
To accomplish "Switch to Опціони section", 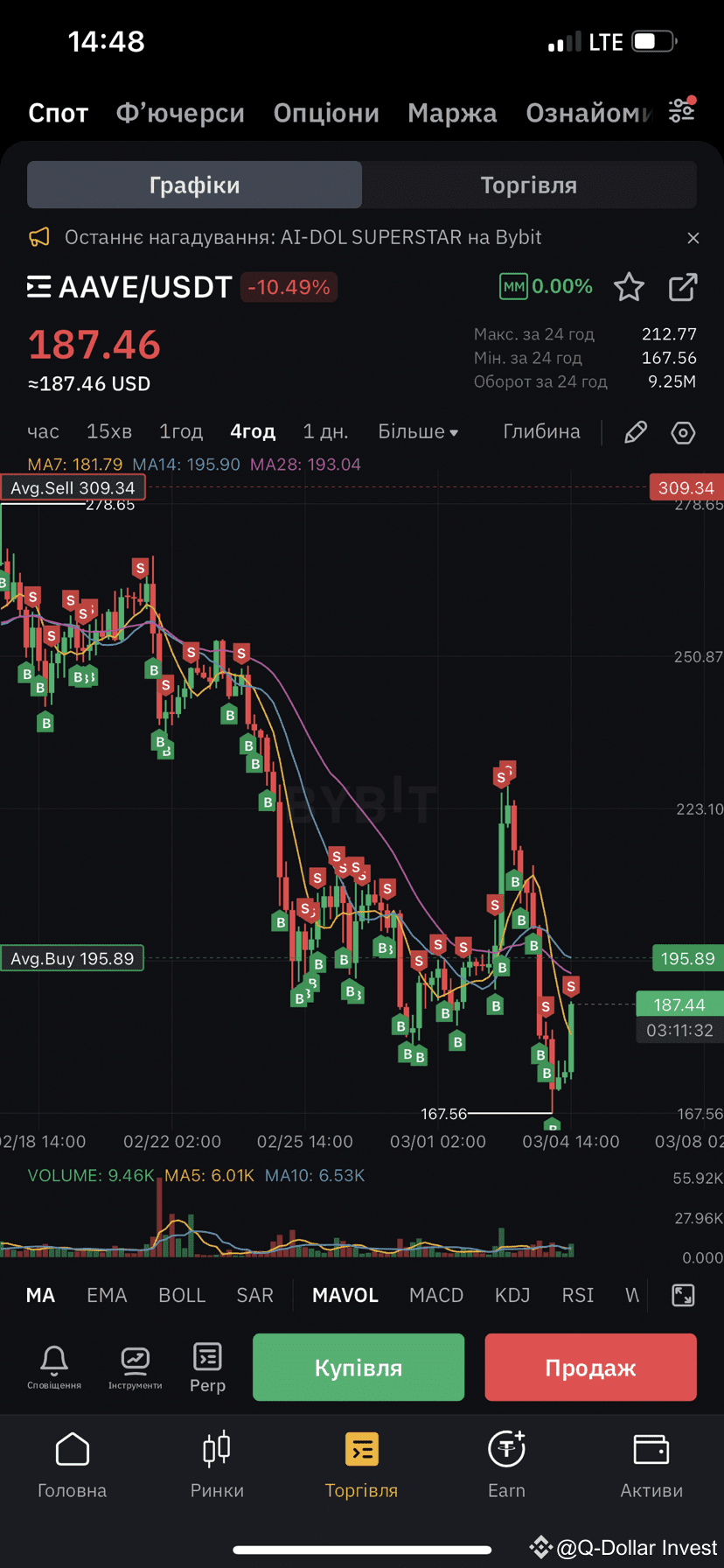I will (326, 113).
